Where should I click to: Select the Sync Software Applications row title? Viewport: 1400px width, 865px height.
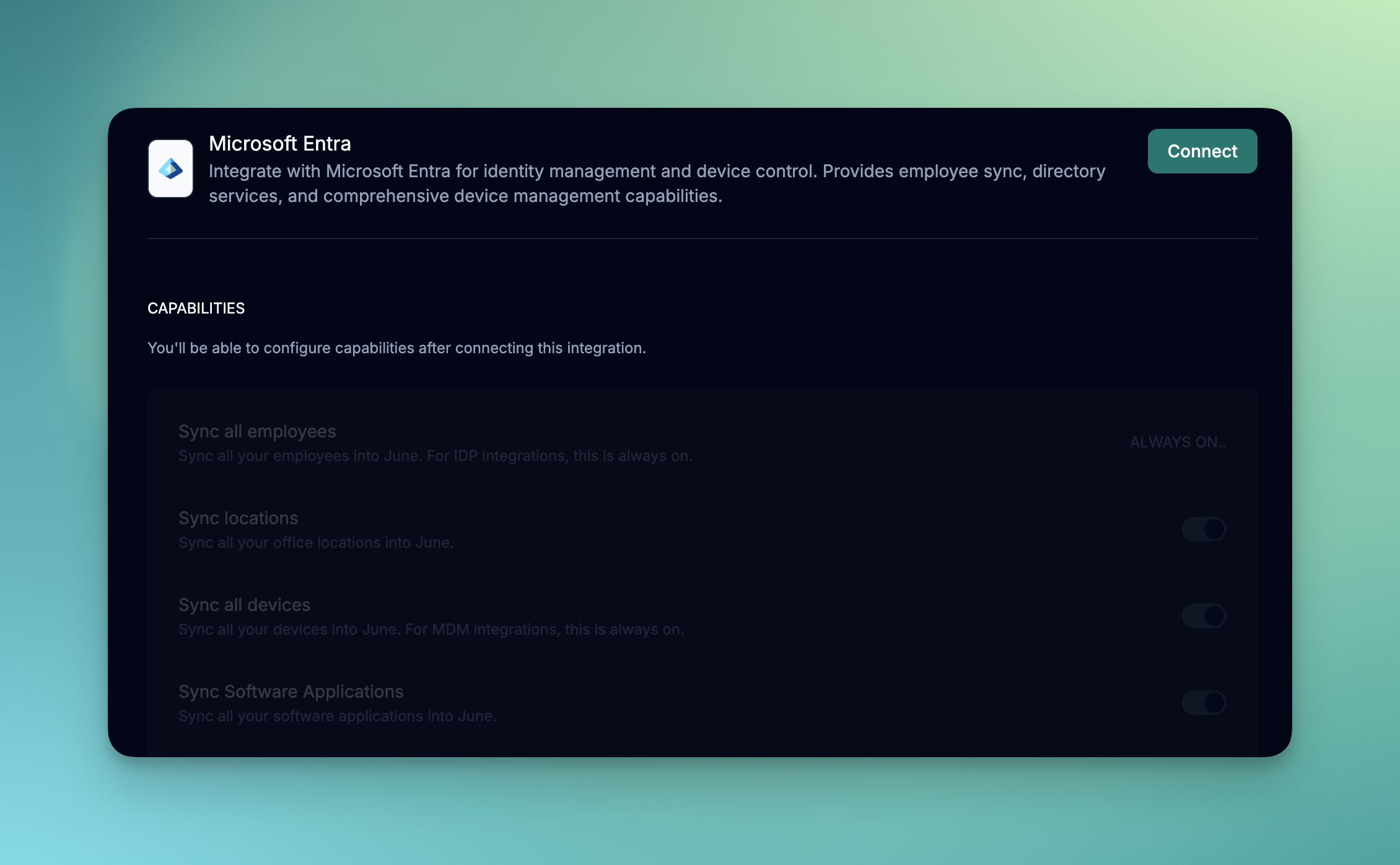pos(291,692)
